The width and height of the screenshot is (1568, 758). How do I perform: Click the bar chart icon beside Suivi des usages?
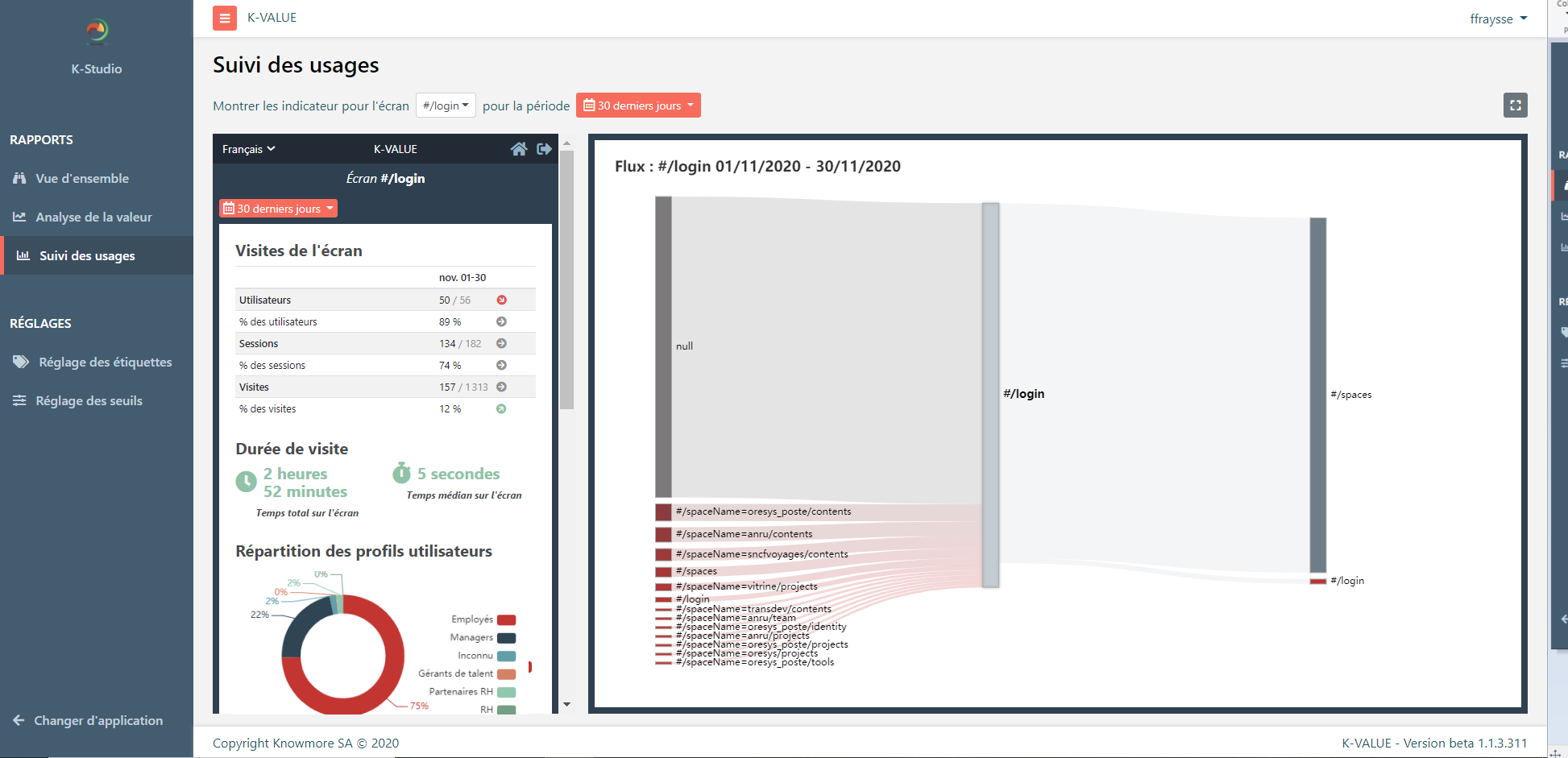23,255
